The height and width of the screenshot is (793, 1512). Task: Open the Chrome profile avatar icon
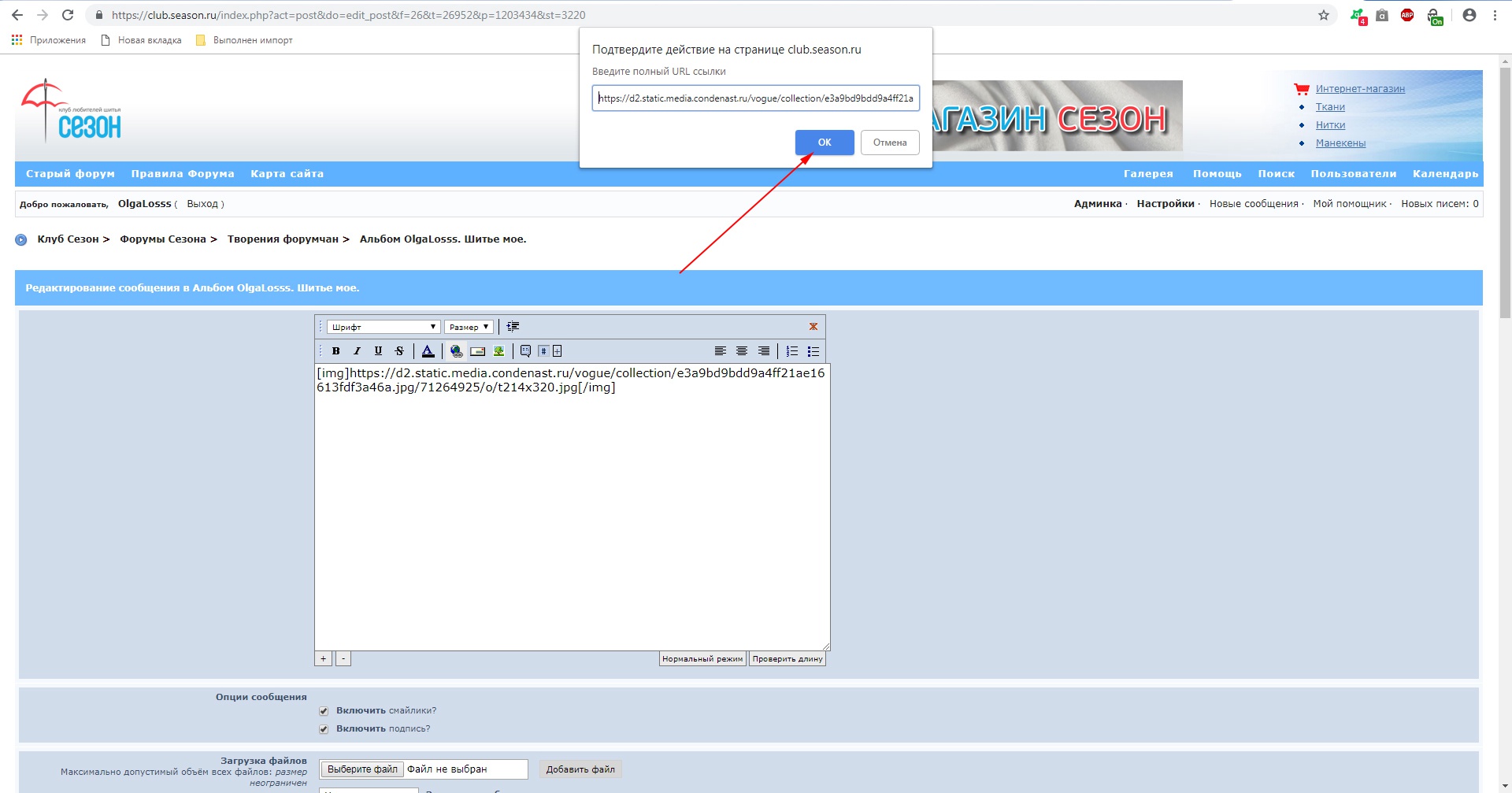click(x=1469, y=15)
